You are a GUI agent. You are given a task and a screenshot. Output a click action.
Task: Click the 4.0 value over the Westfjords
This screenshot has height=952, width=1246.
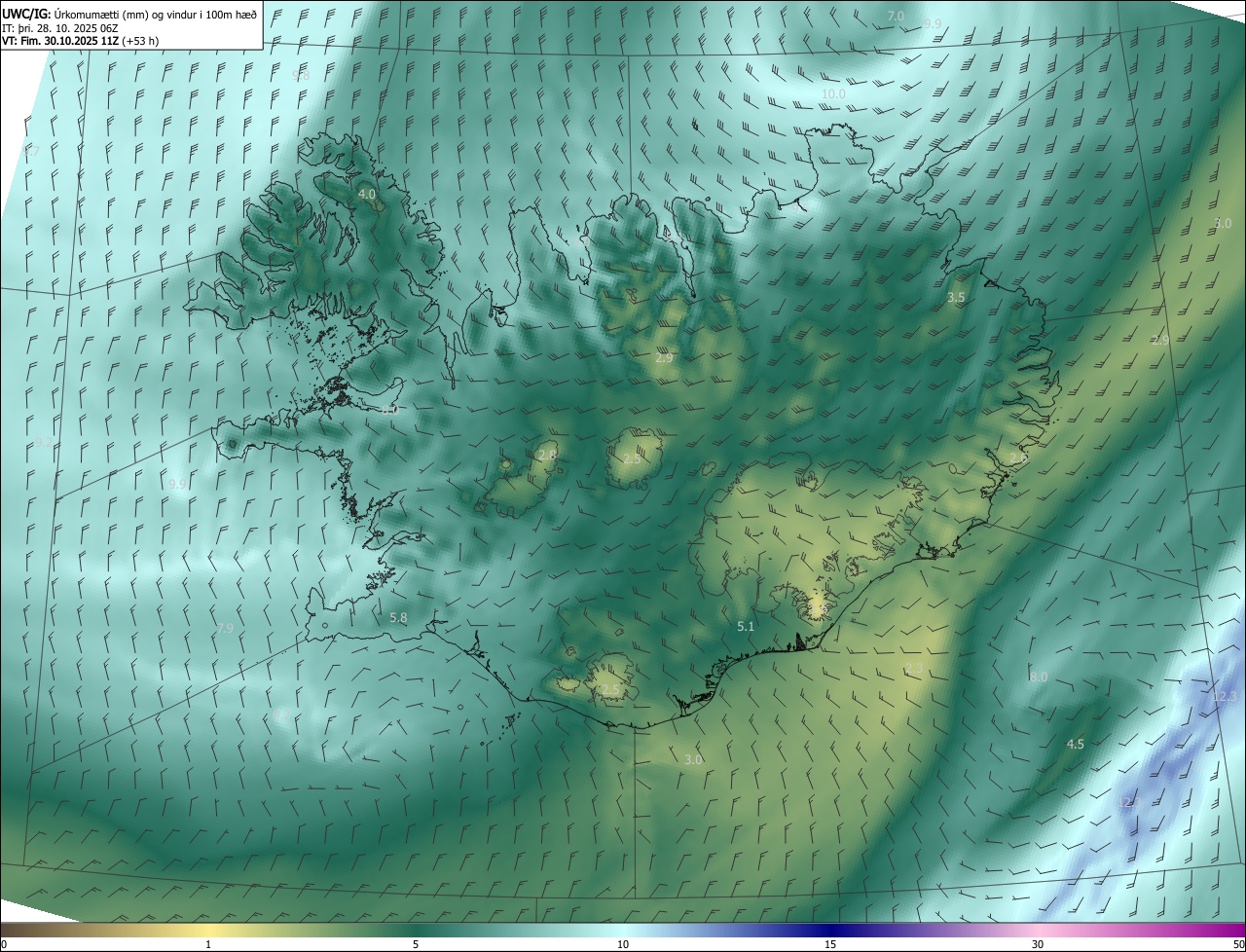(x=367, y=195)
